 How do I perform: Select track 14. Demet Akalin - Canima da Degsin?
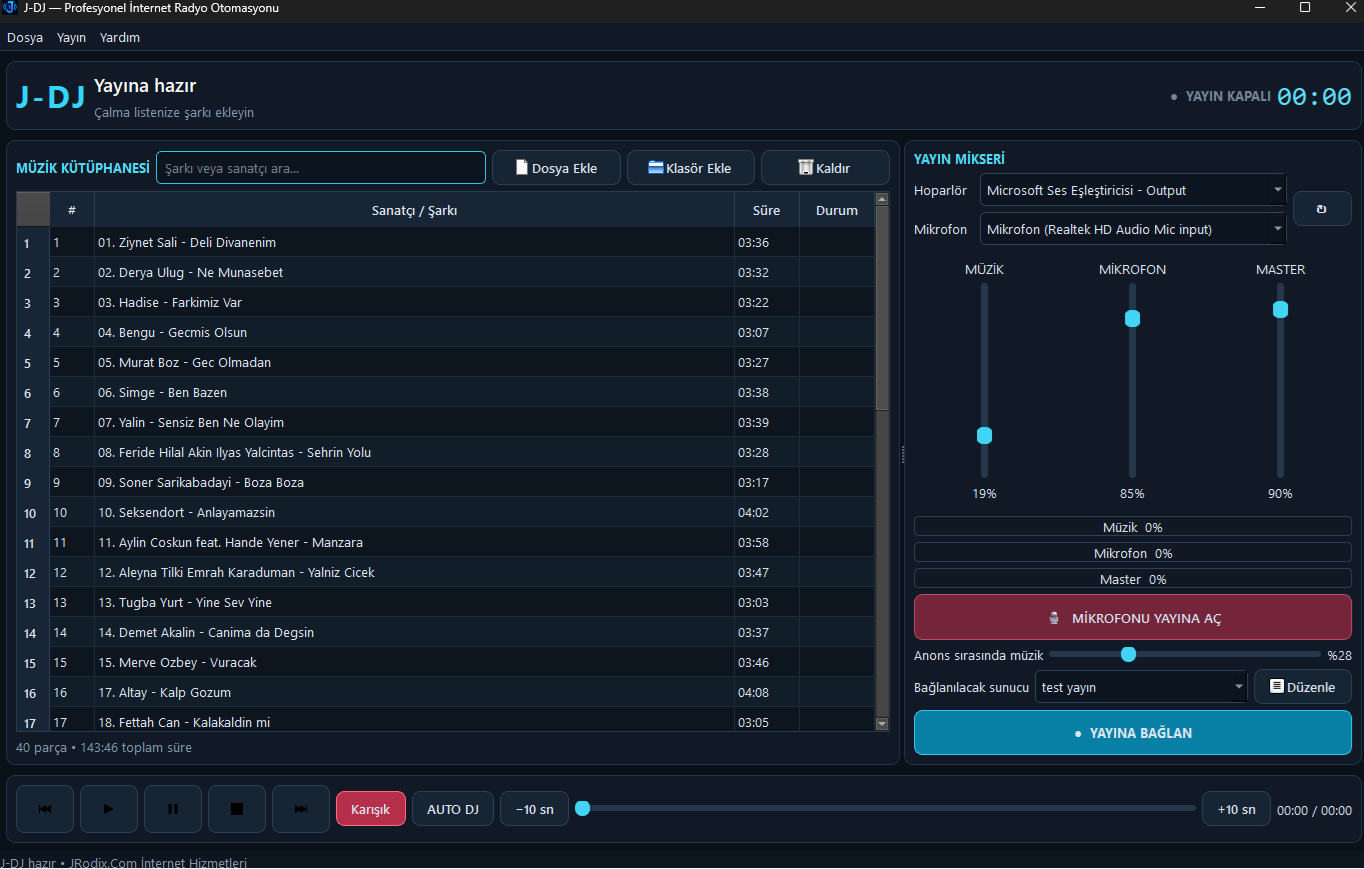414,632
